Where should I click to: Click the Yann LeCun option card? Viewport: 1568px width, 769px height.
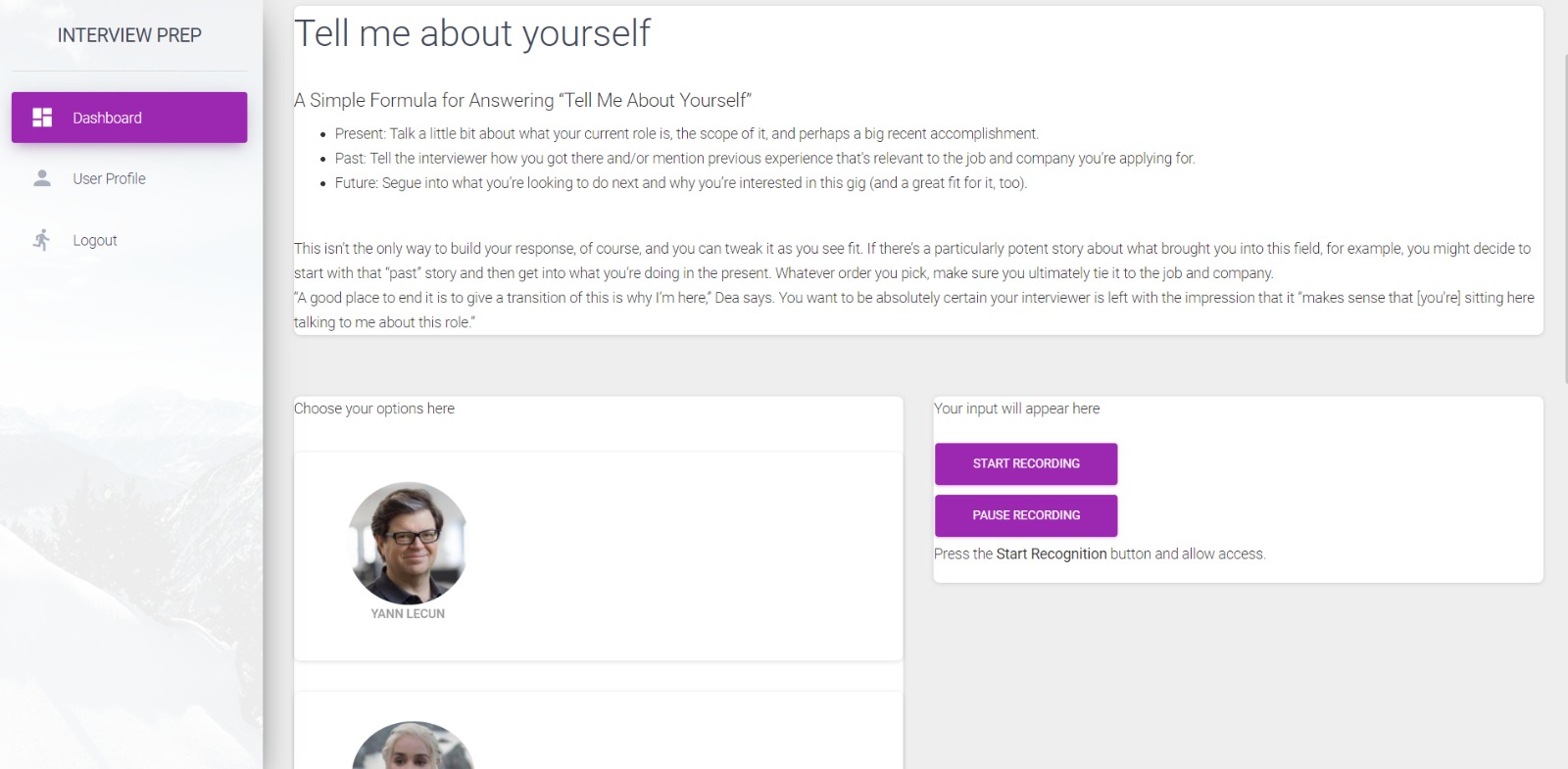point(598,555)
